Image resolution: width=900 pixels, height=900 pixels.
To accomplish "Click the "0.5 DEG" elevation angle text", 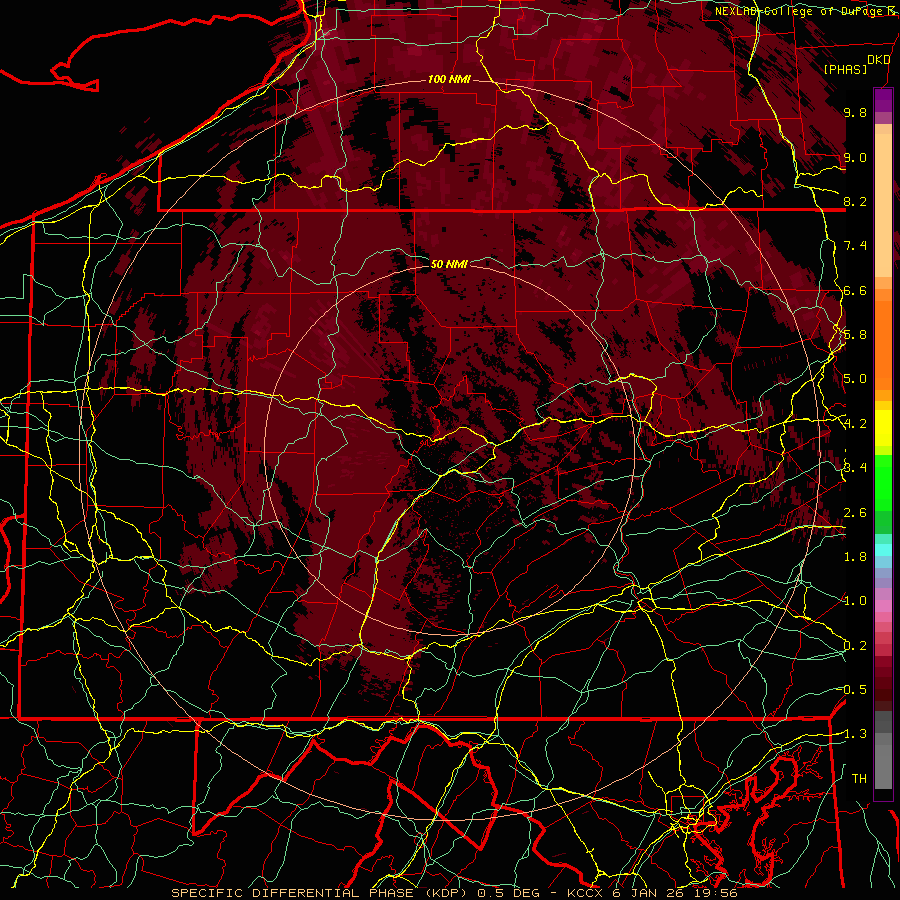I will click(511, 893).
